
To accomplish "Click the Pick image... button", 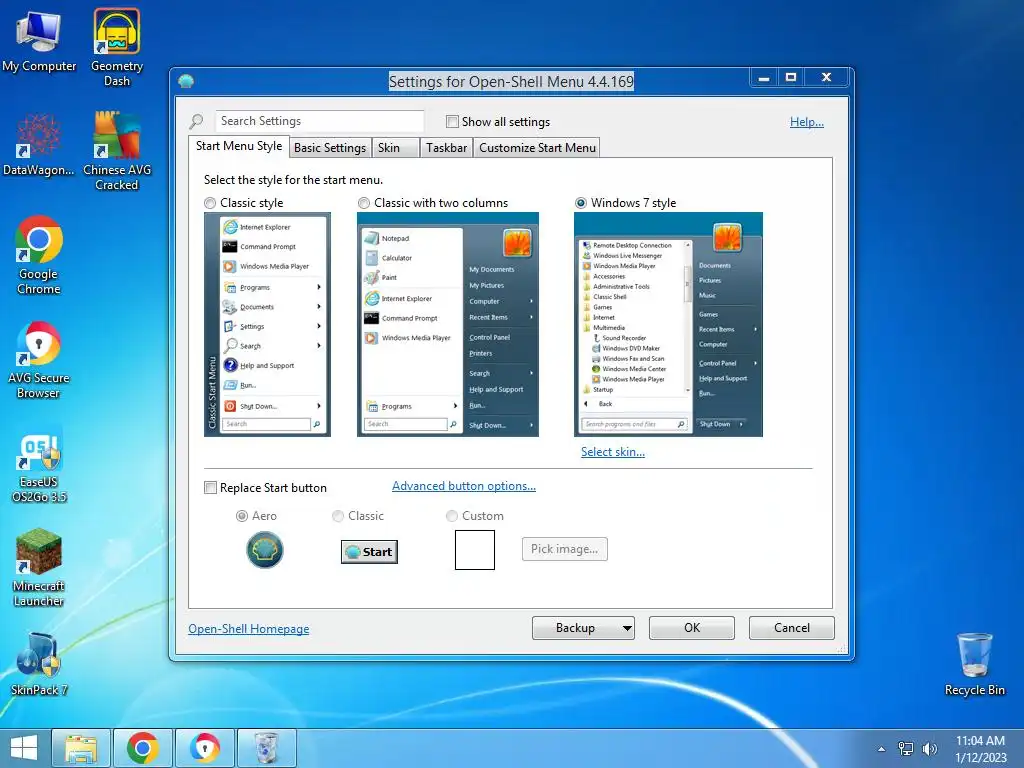I will tap(564, 549).
